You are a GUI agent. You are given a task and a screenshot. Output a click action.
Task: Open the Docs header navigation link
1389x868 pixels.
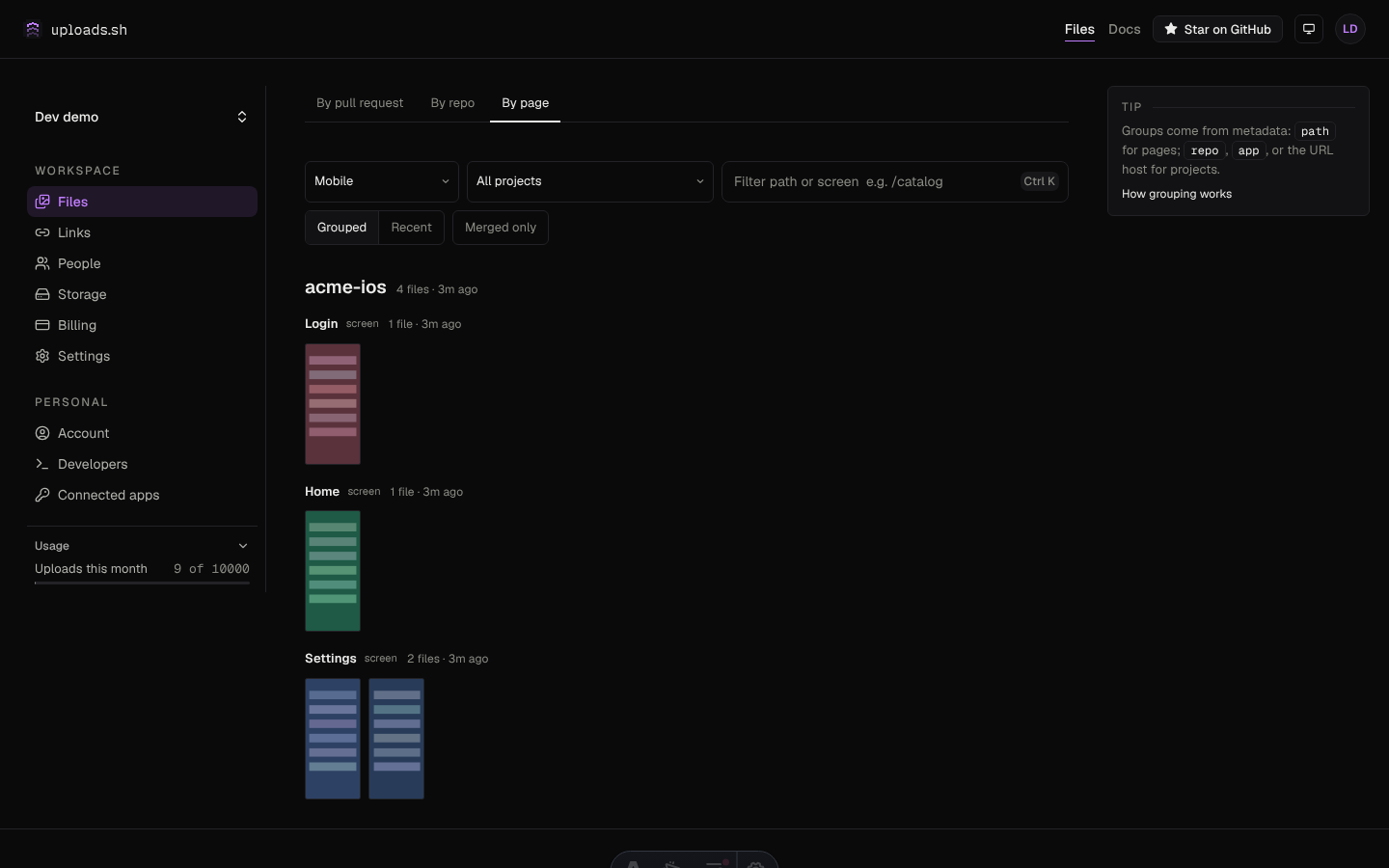pyautogui.click(x=1125, y=29)
